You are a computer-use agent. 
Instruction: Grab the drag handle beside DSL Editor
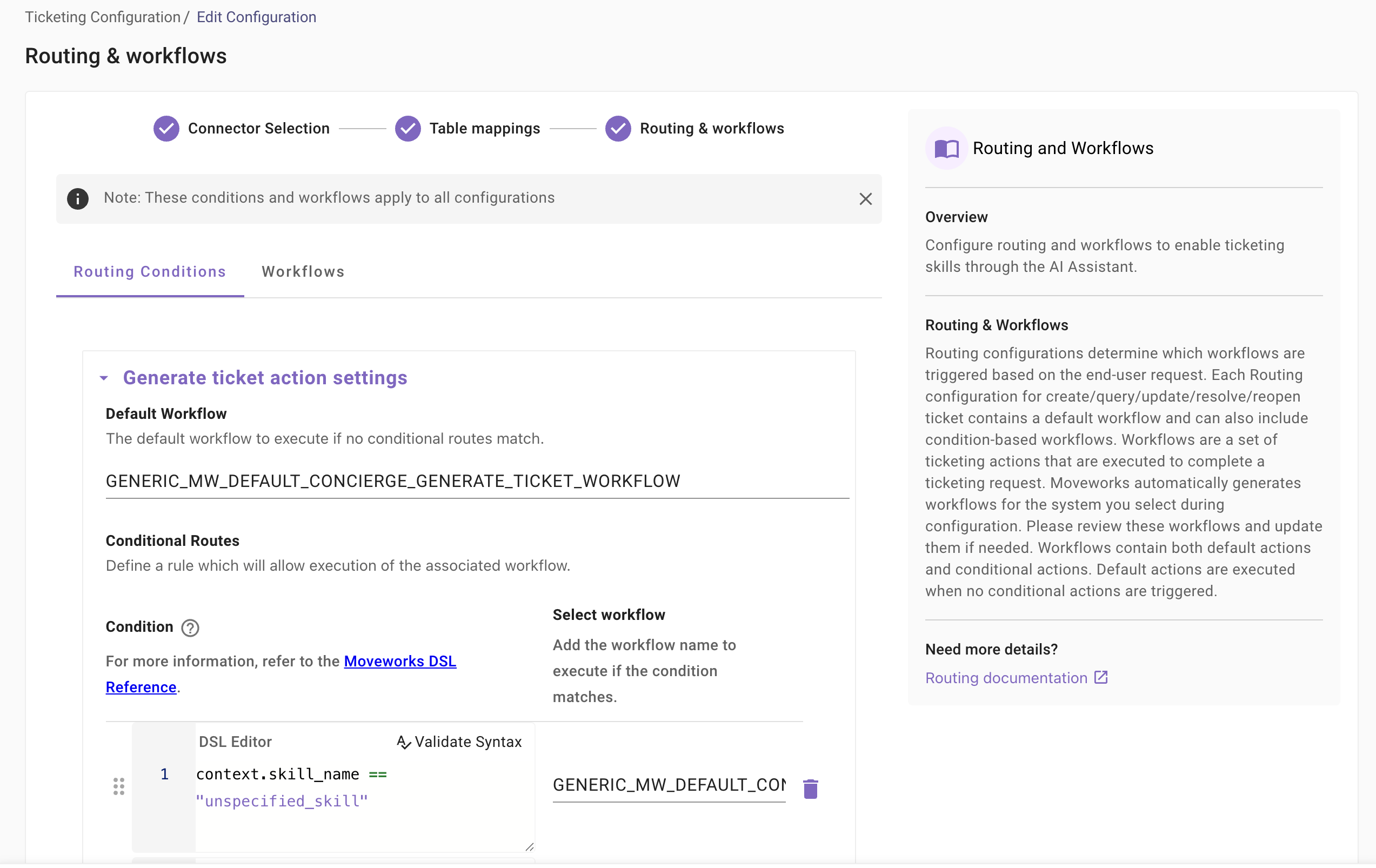tap(119, 786)
